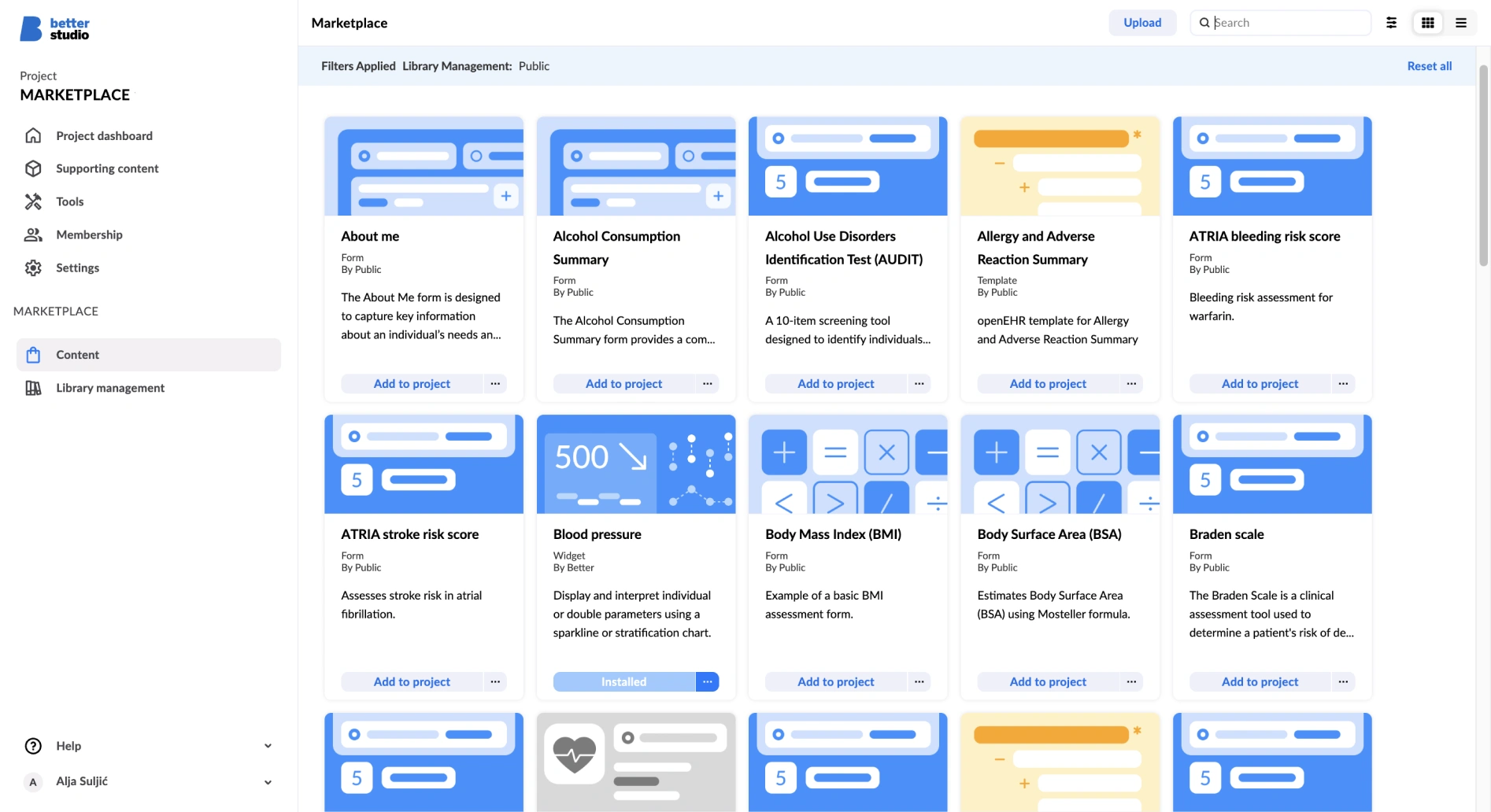Open the filters panel icon
The height and width of the screenshot is (812, 1491).
point(1391,23)
